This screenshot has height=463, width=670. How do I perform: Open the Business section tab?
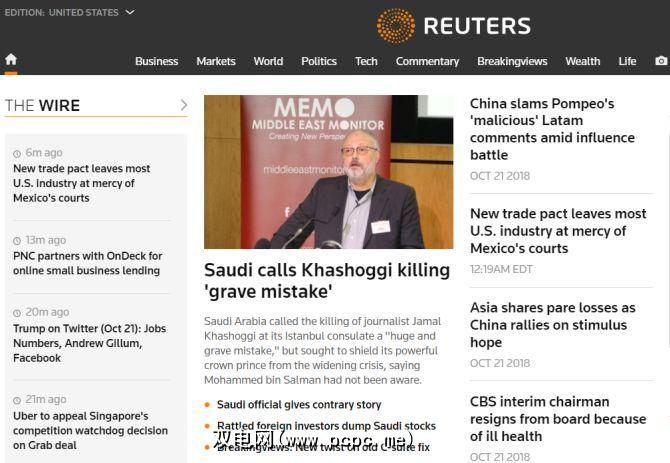coord(156,61)
